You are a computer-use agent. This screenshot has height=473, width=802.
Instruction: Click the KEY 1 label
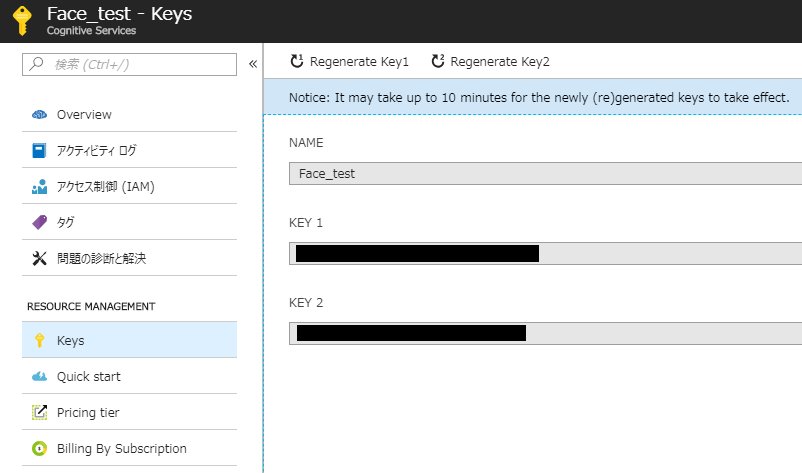306,223
